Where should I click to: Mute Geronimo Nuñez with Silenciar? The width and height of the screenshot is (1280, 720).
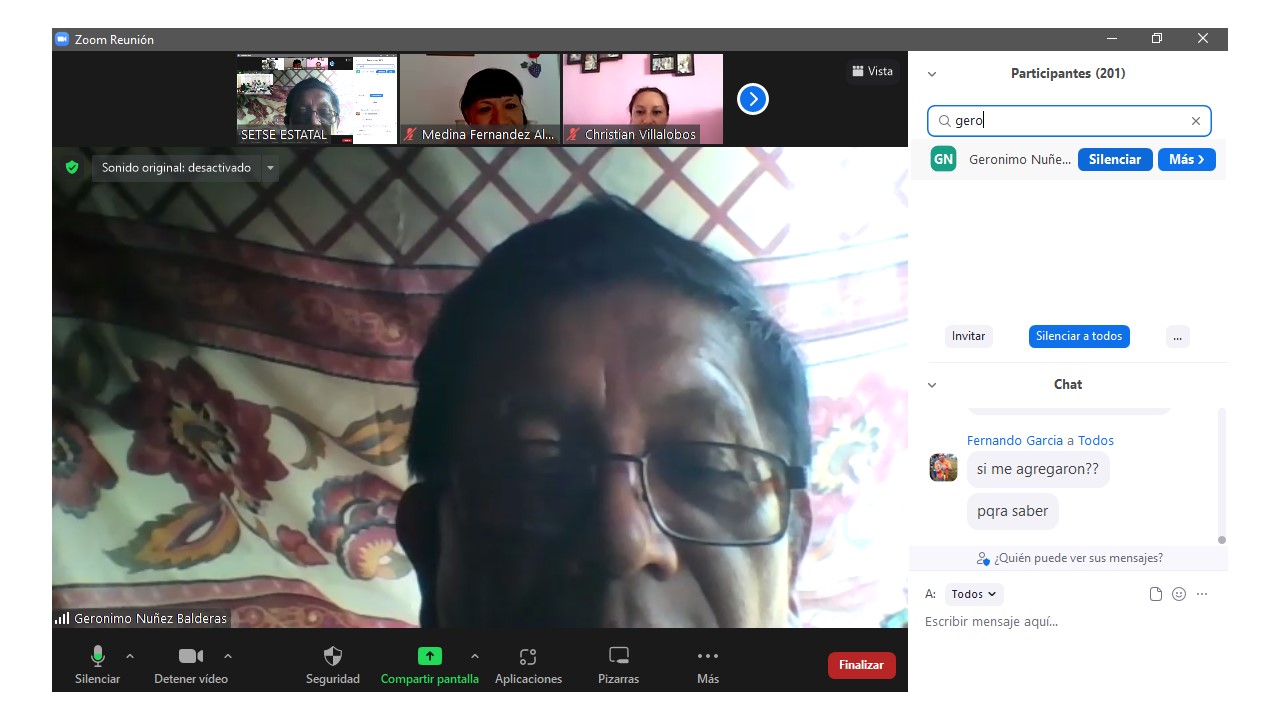(1114, 159)
